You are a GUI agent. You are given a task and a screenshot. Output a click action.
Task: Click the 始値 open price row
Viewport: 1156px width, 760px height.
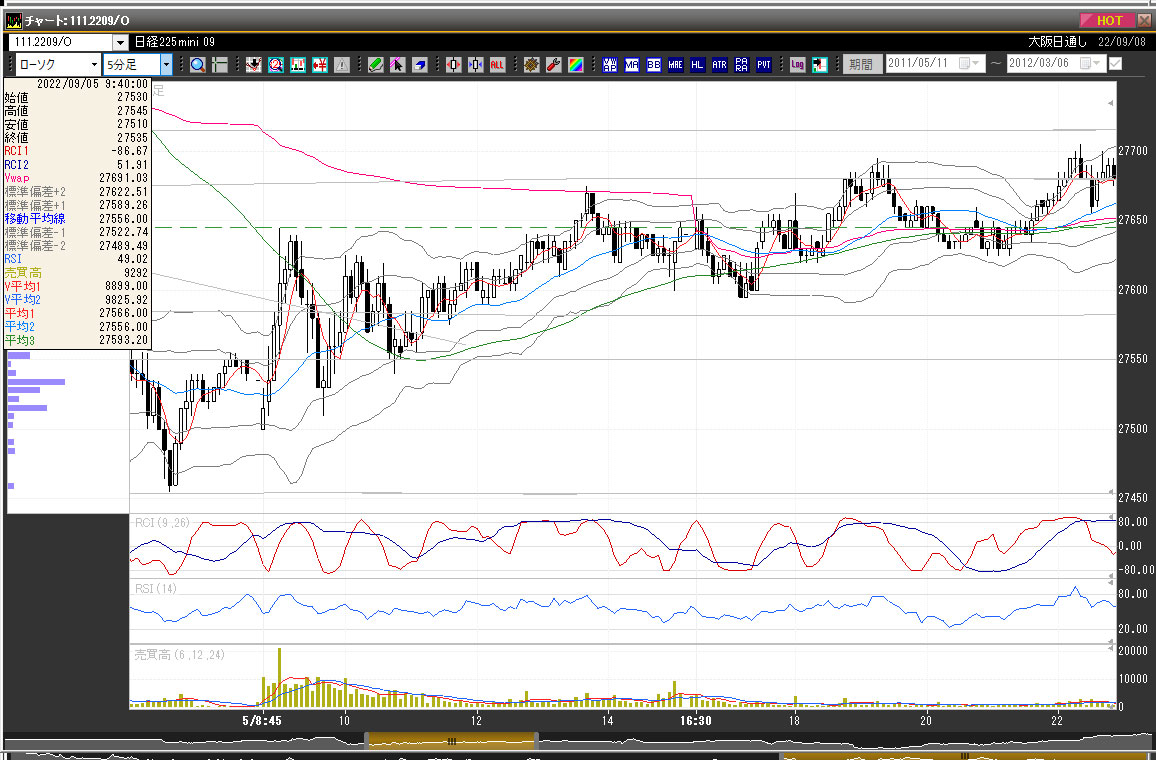point(77,97)
